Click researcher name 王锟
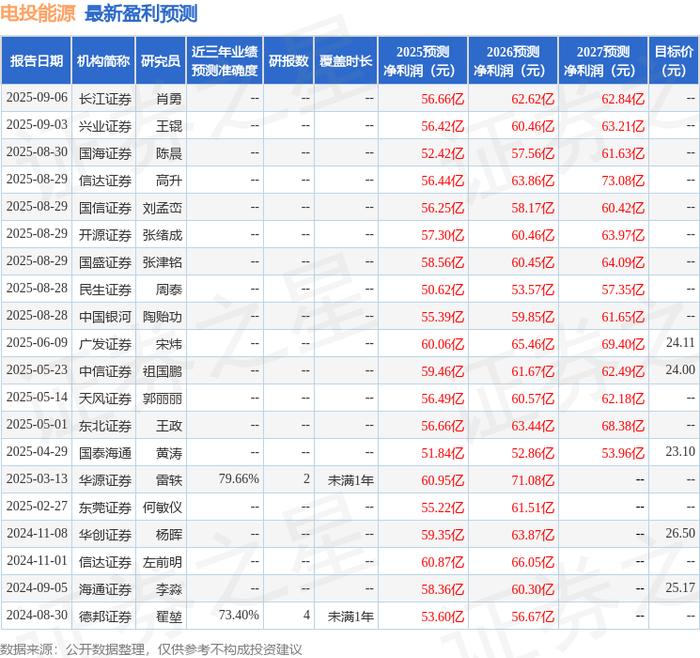 [169, 126]
